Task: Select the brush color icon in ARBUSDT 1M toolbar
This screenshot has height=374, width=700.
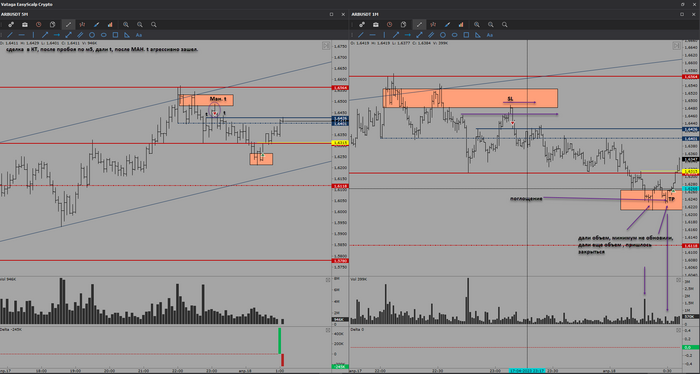Action: click(447, 25)
